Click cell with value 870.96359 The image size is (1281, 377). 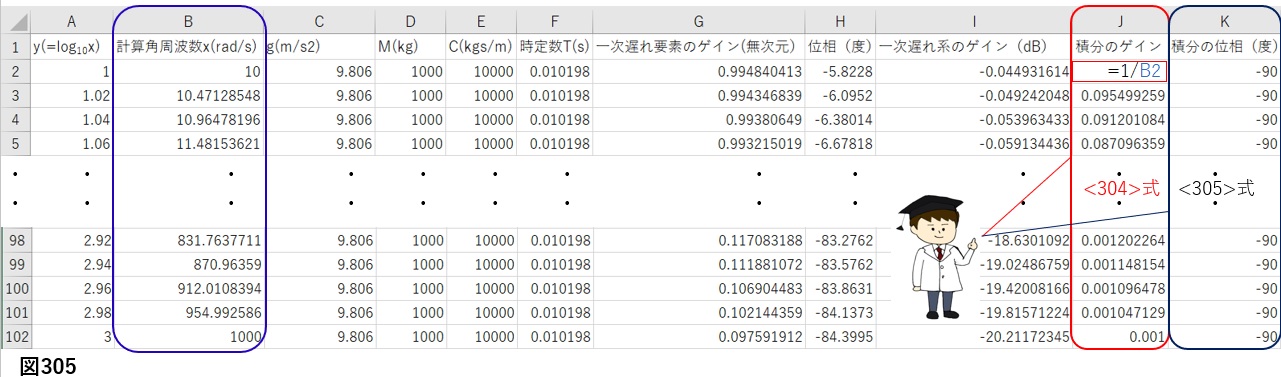coord(189,265)
